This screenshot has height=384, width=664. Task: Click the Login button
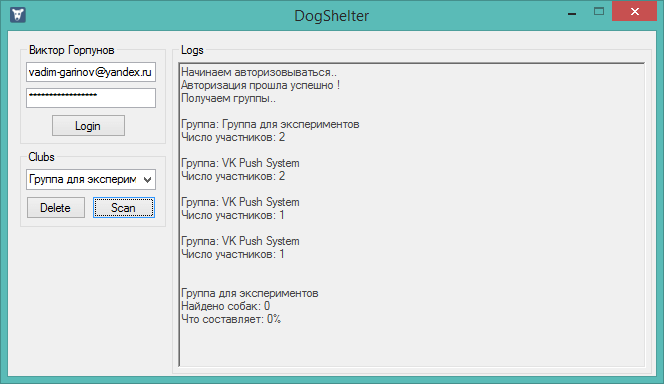tap(88, 126)
